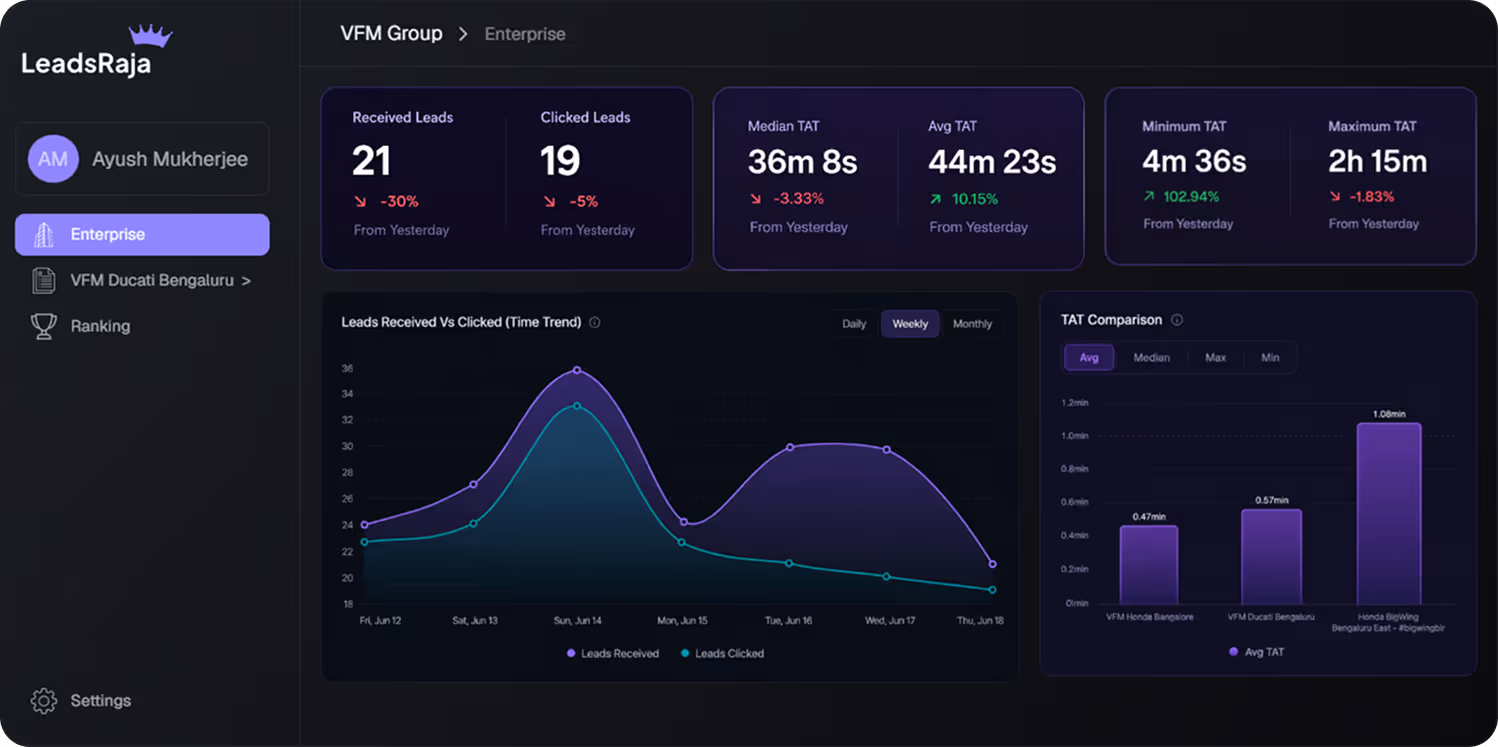Open VFM Ducati Bengaluru in sidebar

[x=142, y=281]
